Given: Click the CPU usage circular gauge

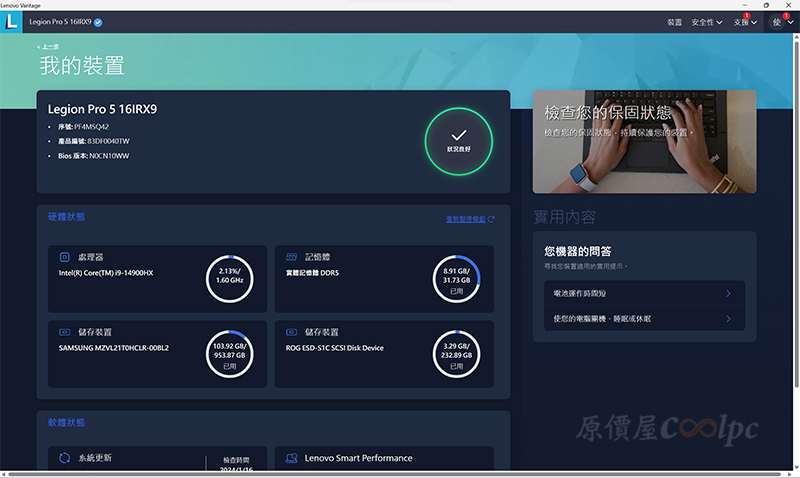Looking at the screenshot, I should (x=230, y=278).
